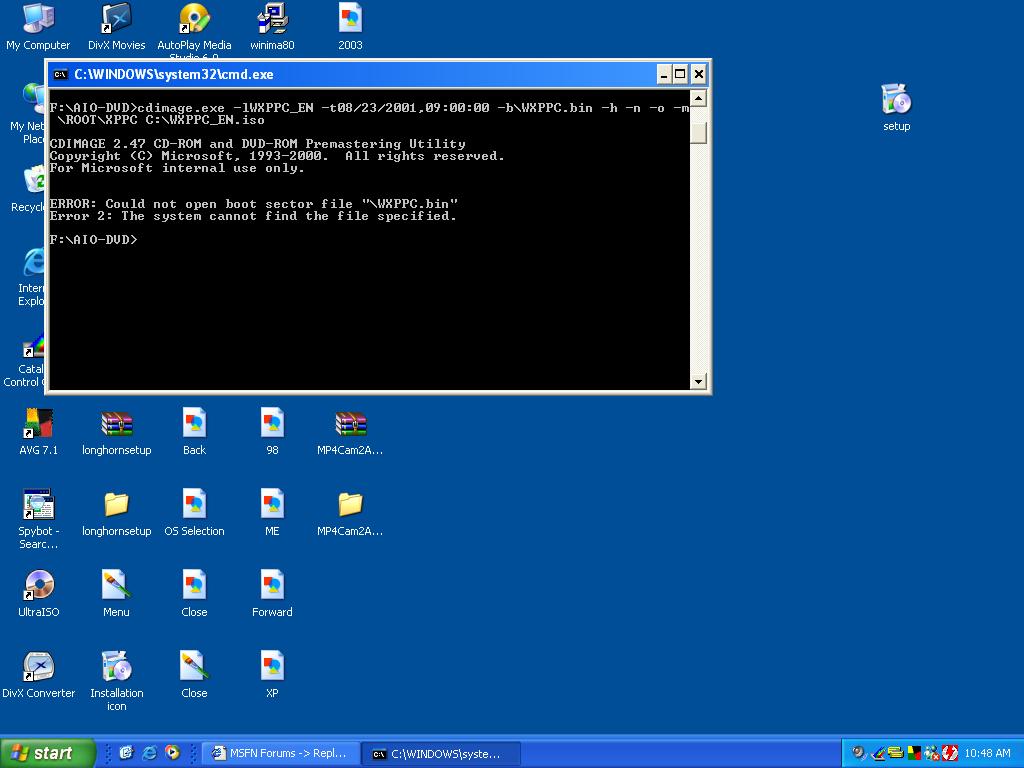Launch Internet Explorer from quick launch

coord(150,753)
